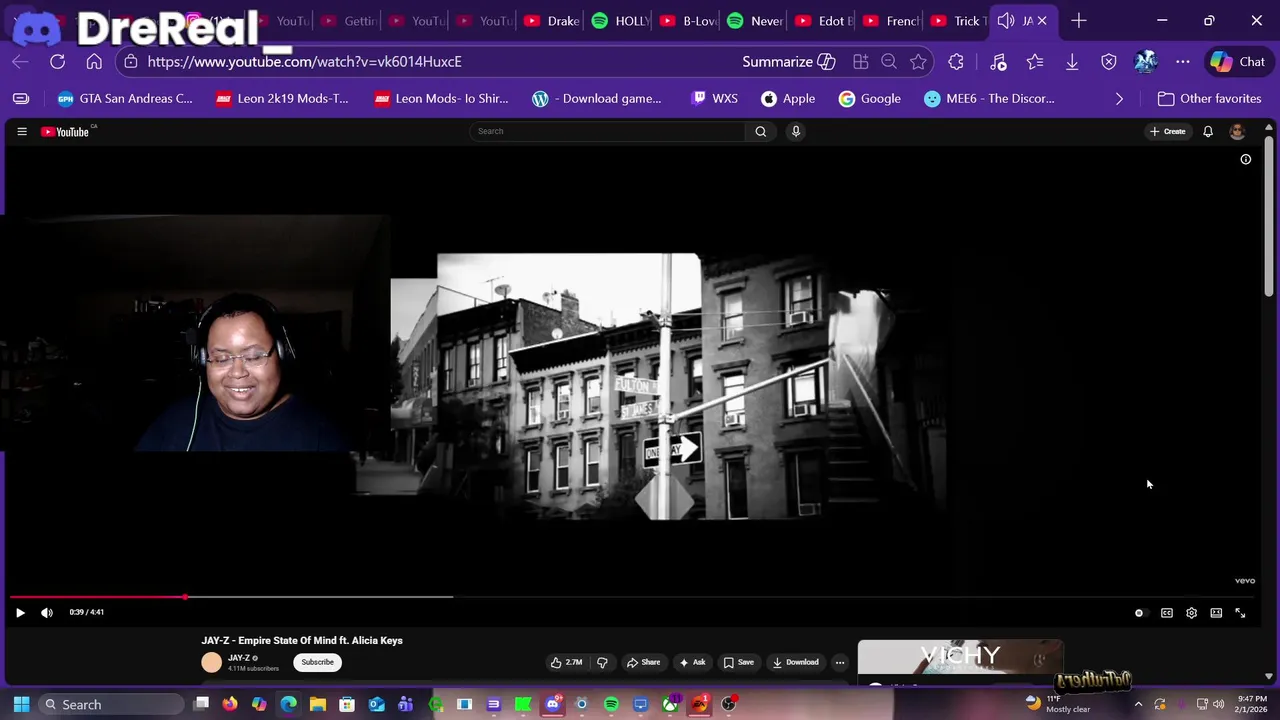Open the MEE6 Discord bookmark
This screenshot has height=720, width=1280.
click(x=989, y=99)
